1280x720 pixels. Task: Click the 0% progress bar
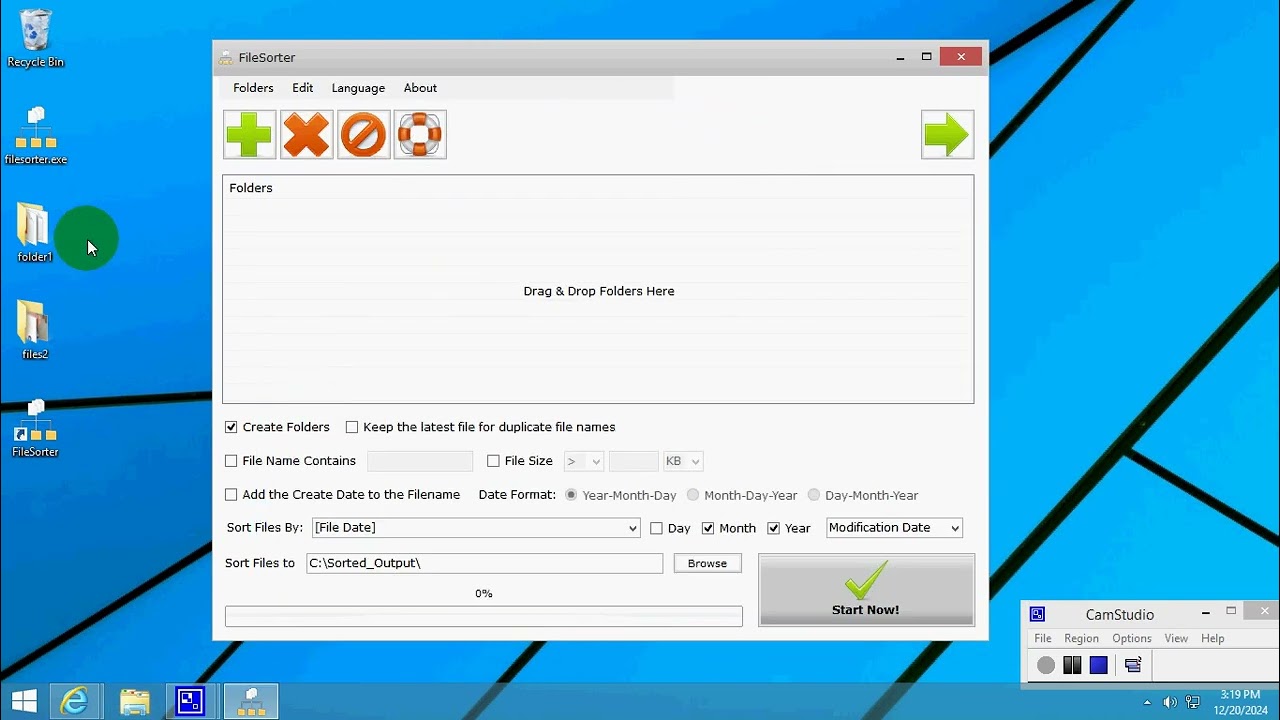tap(484, 616)
